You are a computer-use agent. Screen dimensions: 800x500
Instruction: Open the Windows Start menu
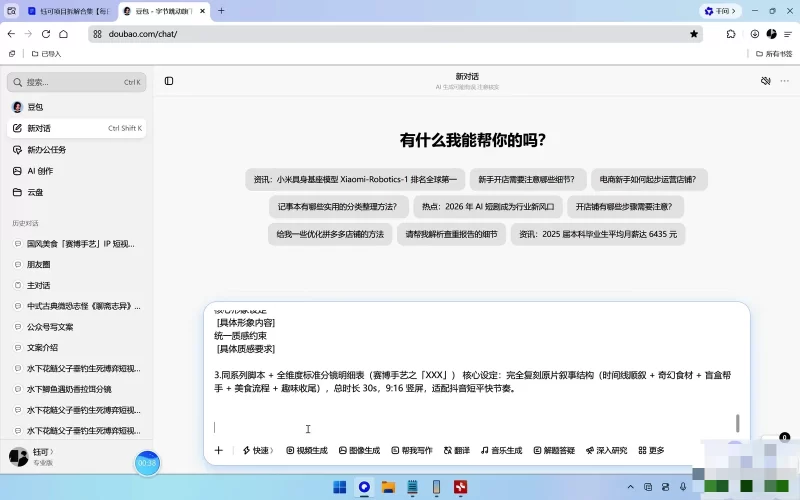click(x=339, y=487)
